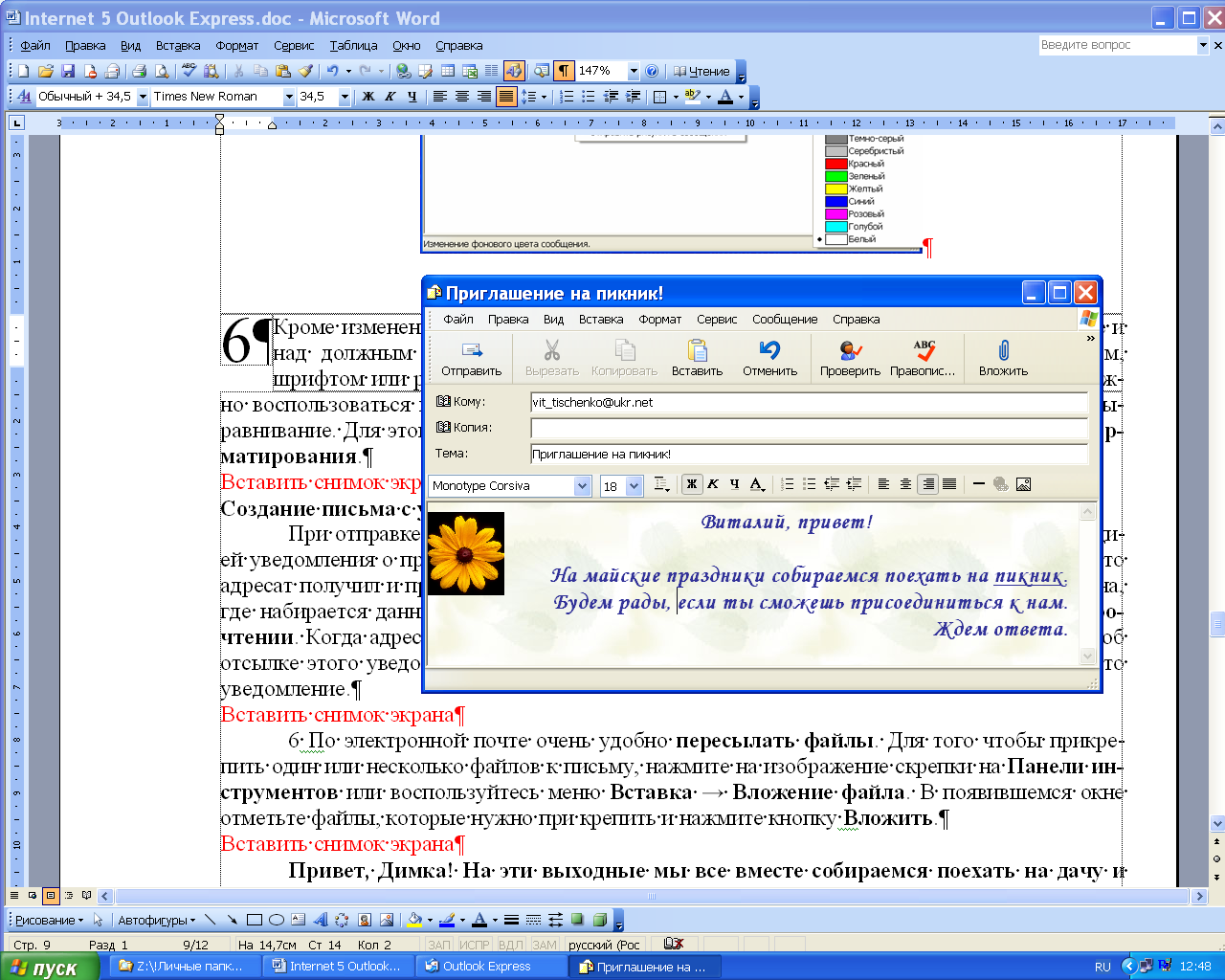Toggle Justify alignment in Word toolbar
This screenshot has width=1225, height=980.
[506, 97]
